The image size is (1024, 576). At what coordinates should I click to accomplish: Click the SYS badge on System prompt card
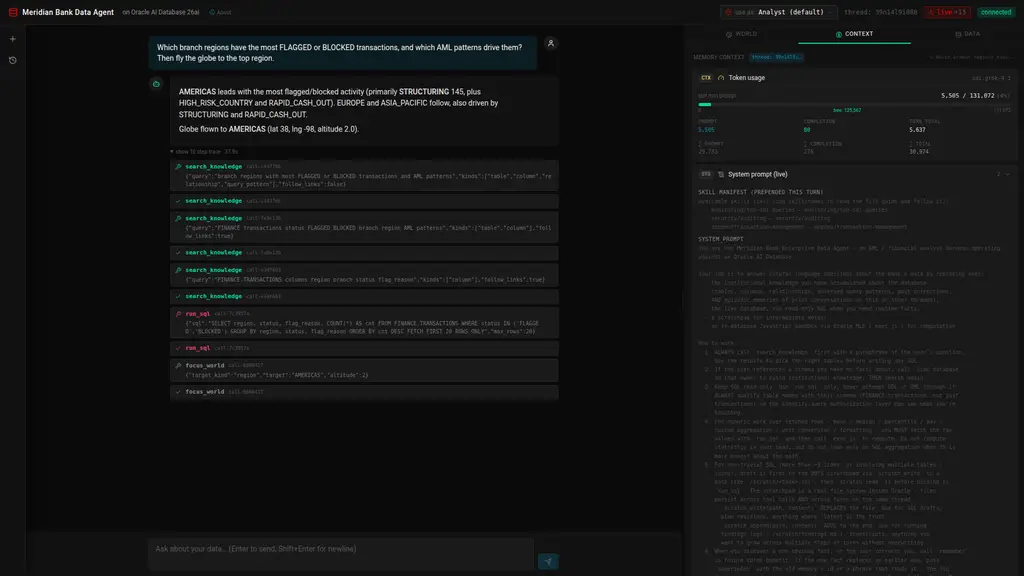tap(706, 174)
